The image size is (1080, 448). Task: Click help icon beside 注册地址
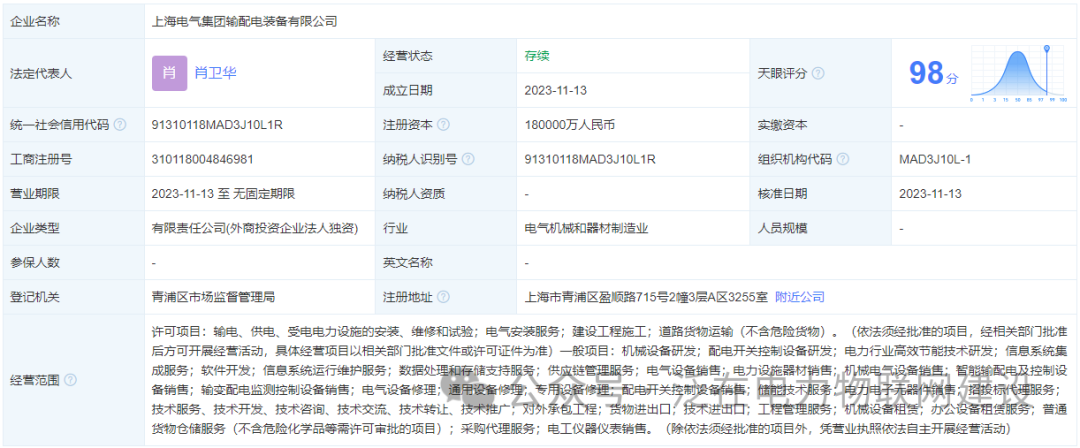click(444, 297)
